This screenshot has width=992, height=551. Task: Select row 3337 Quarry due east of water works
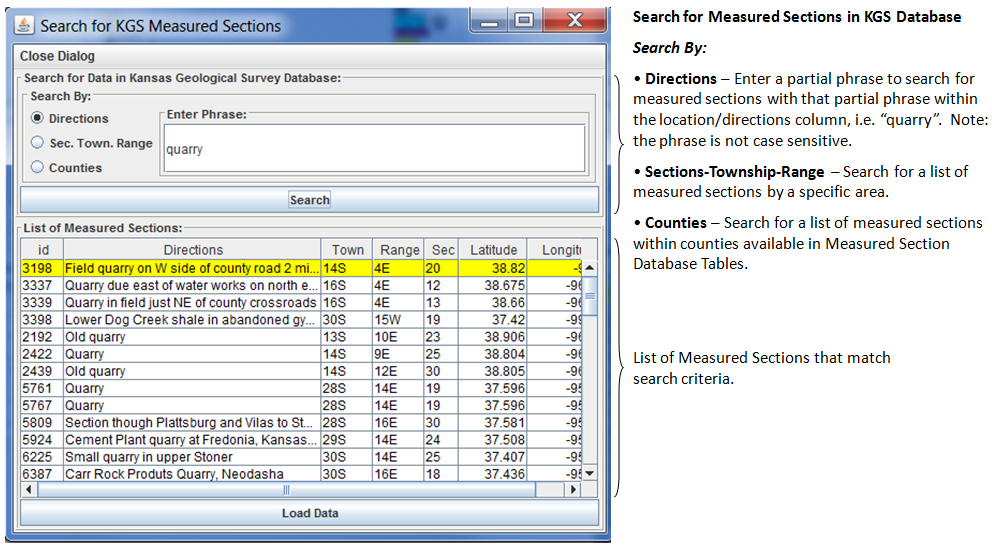tap(301, 285)
